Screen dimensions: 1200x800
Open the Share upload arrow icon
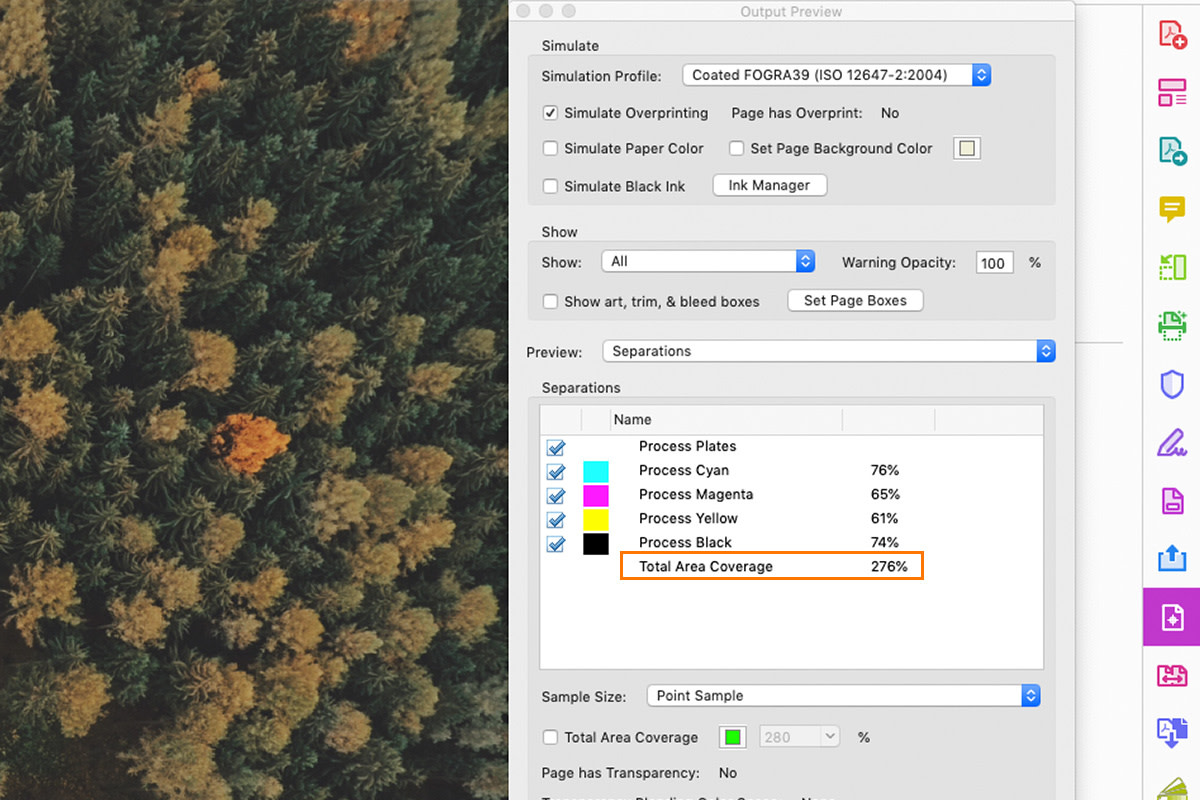1171,558
